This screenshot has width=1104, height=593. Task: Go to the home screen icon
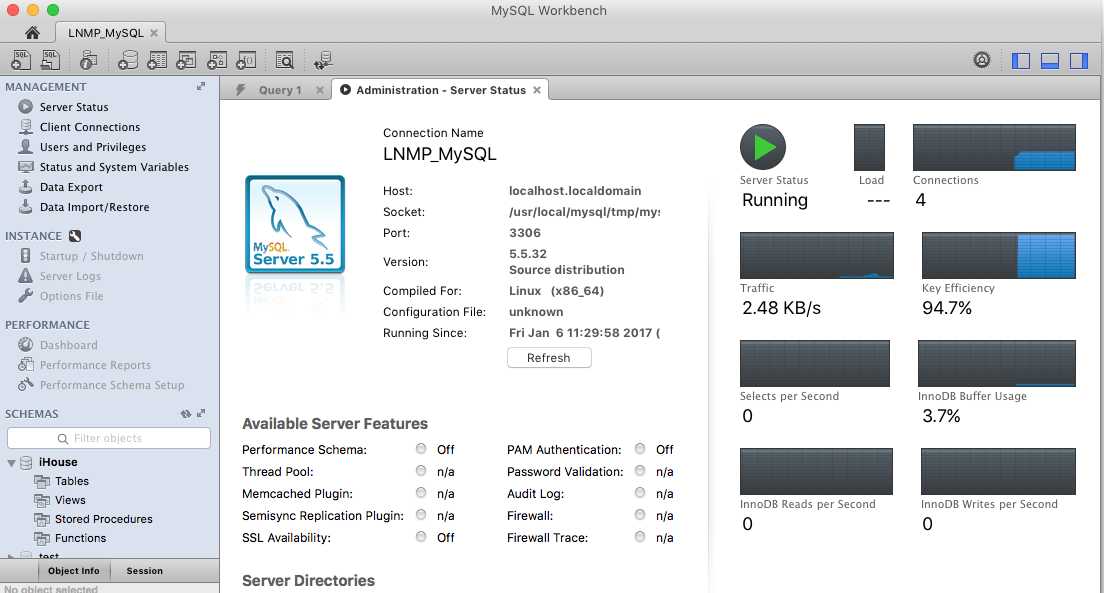click(32, 32)
